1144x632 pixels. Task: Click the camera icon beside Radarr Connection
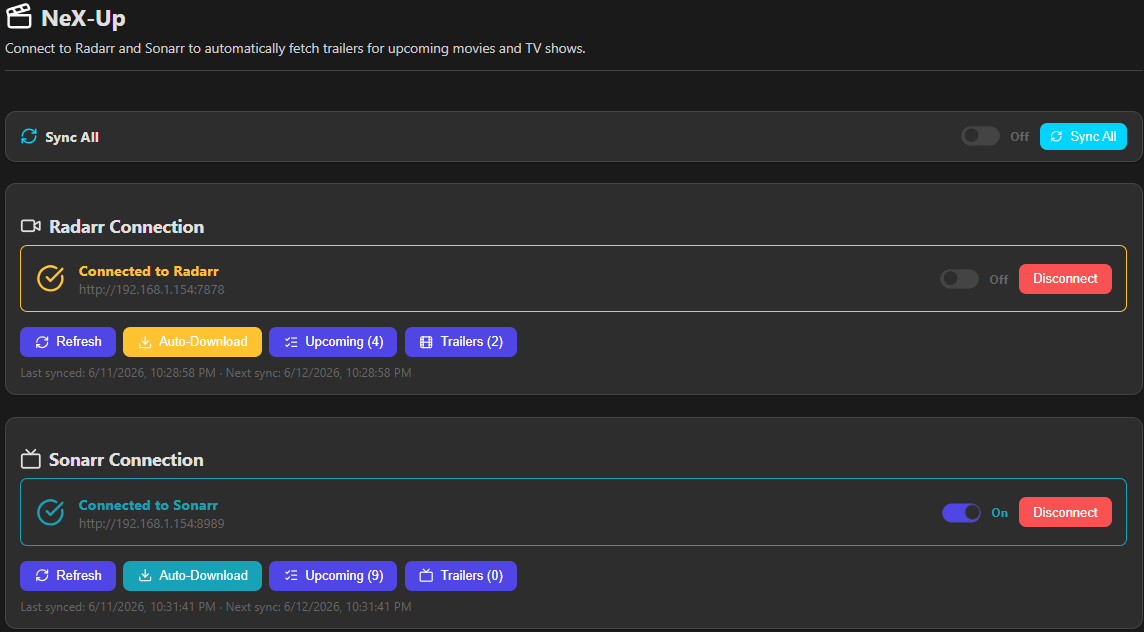click(31, 226)
